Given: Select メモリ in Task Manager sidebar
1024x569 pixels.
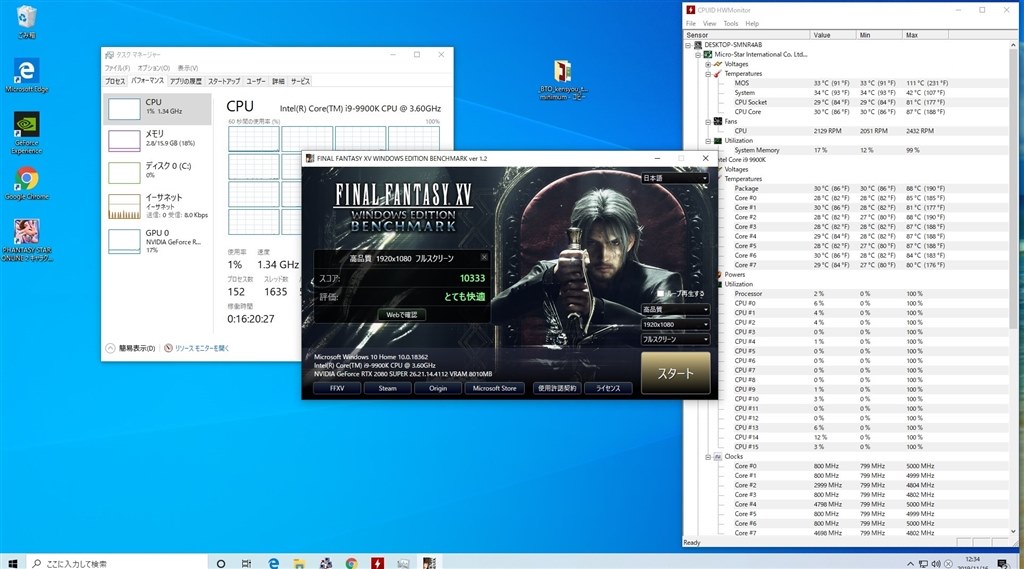Looking at the screenshot, I should 157,139.
